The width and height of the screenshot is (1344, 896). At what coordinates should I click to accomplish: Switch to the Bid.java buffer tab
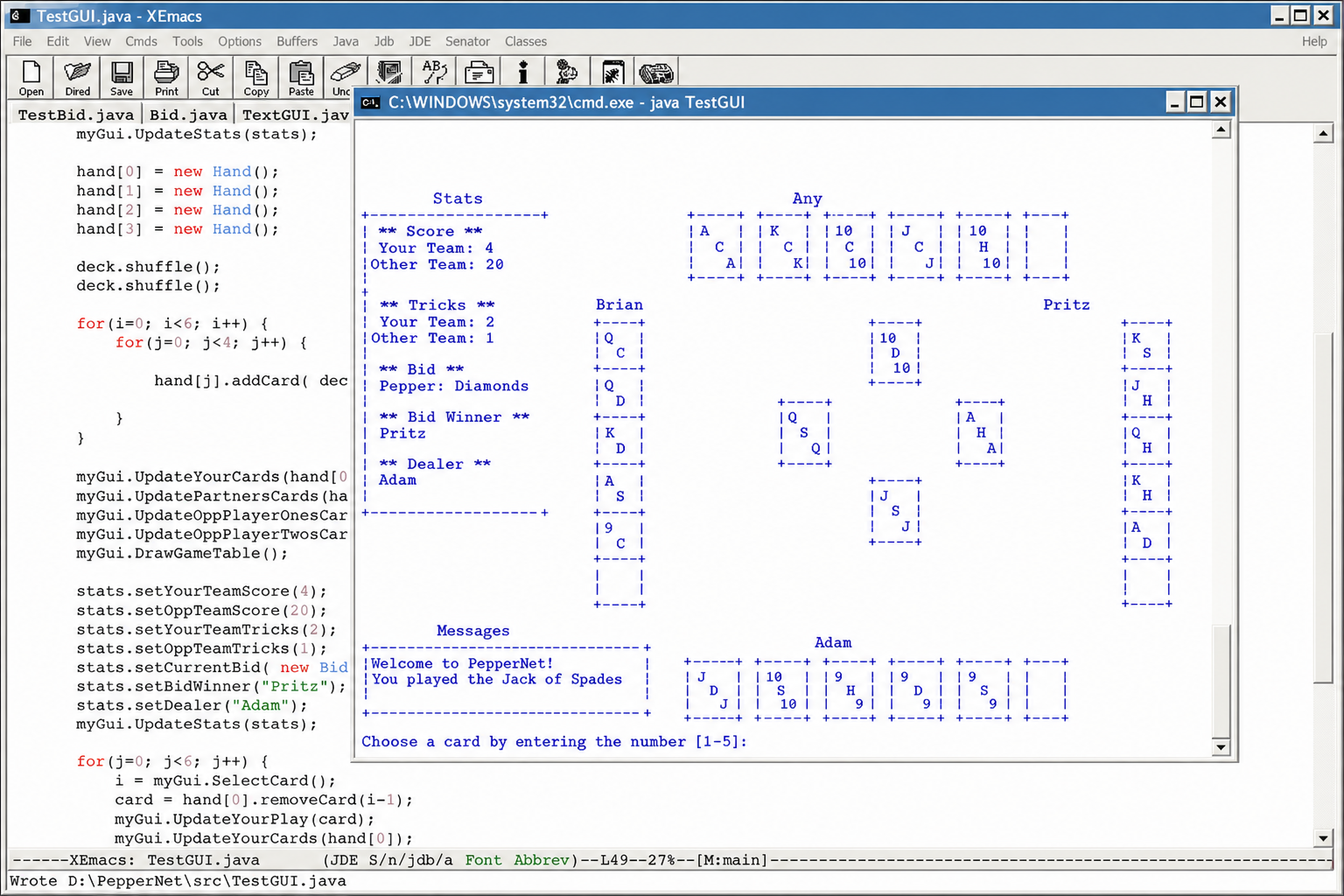[188, 115]
